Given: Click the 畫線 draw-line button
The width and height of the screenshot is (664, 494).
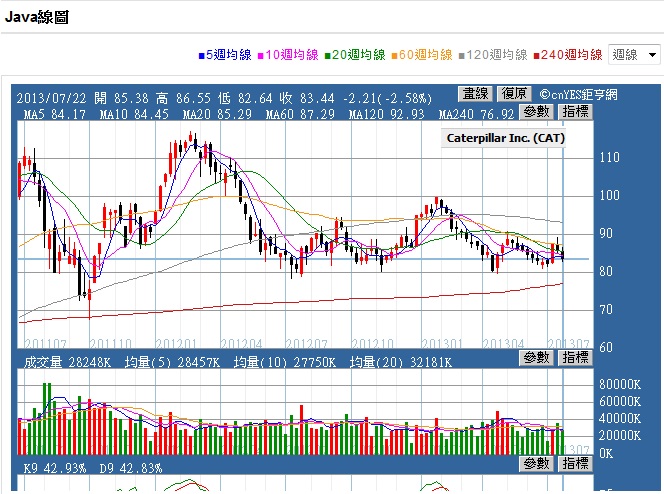Looking at the screenshot, I should [475, 94].
